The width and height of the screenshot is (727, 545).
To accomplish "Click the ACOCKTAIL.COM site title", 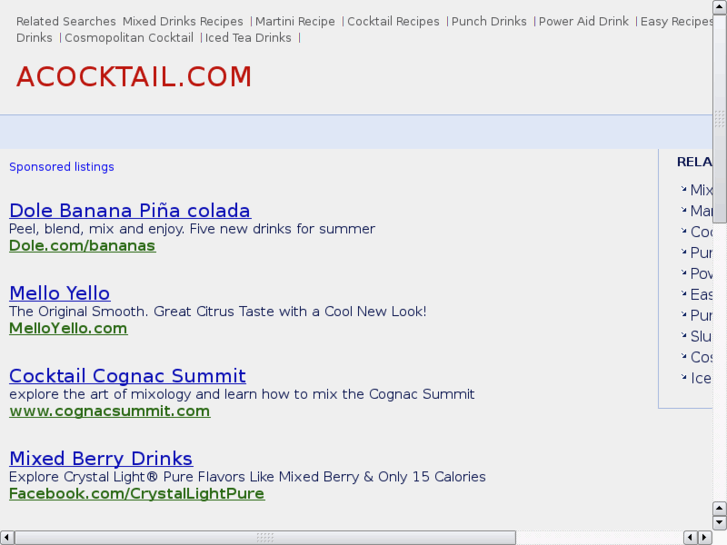I will point(134,77).
